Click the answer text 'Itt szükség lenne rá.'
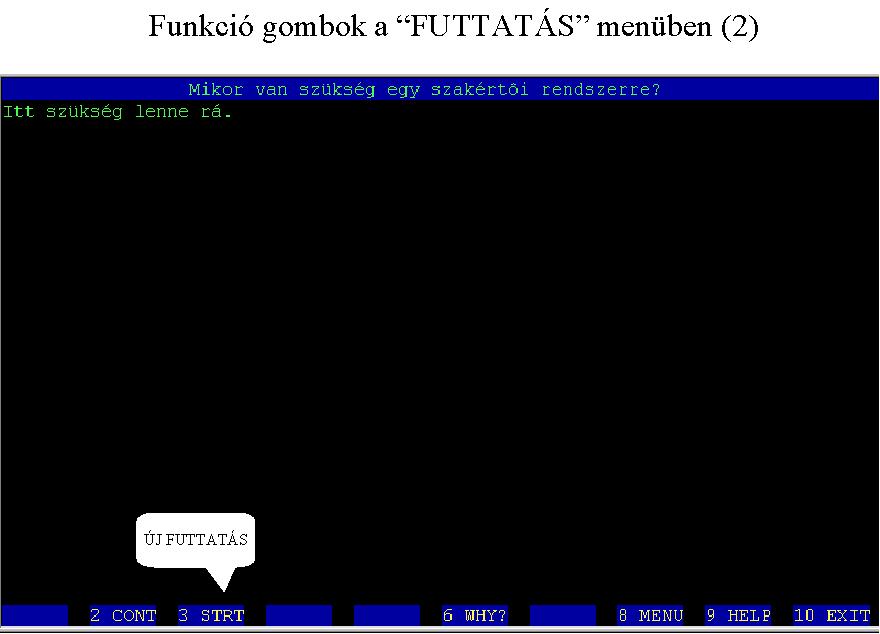This screenshot has width=880, height=634. (x=117, y=112)
